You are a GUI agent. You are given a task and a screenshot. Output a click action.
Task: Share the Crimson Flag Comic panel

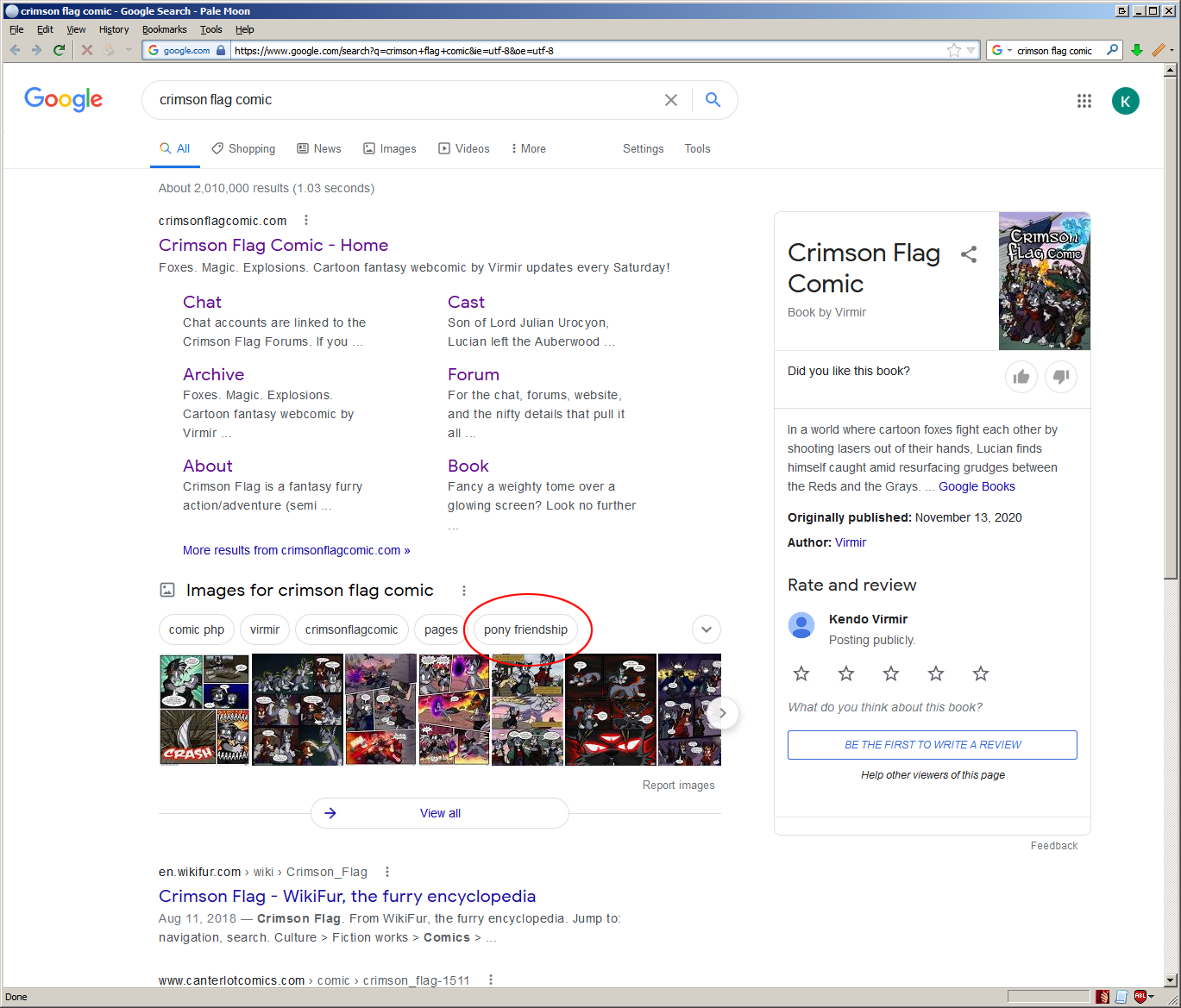tap(969, 254)
